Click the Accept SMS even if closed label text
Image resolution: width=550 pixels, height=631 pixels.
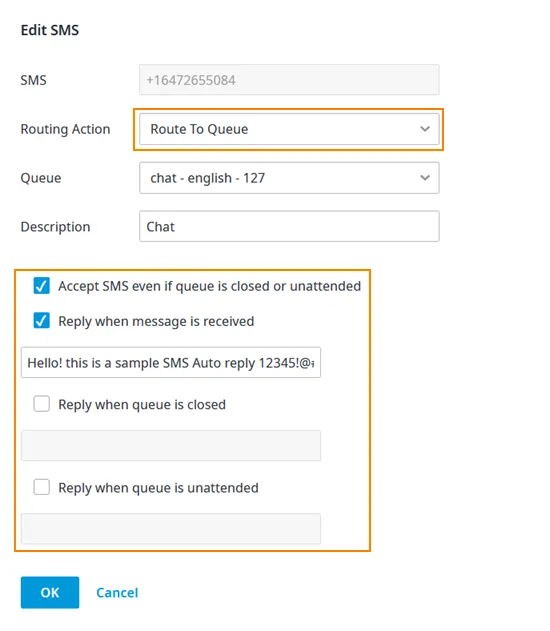[x=210, y=286]
